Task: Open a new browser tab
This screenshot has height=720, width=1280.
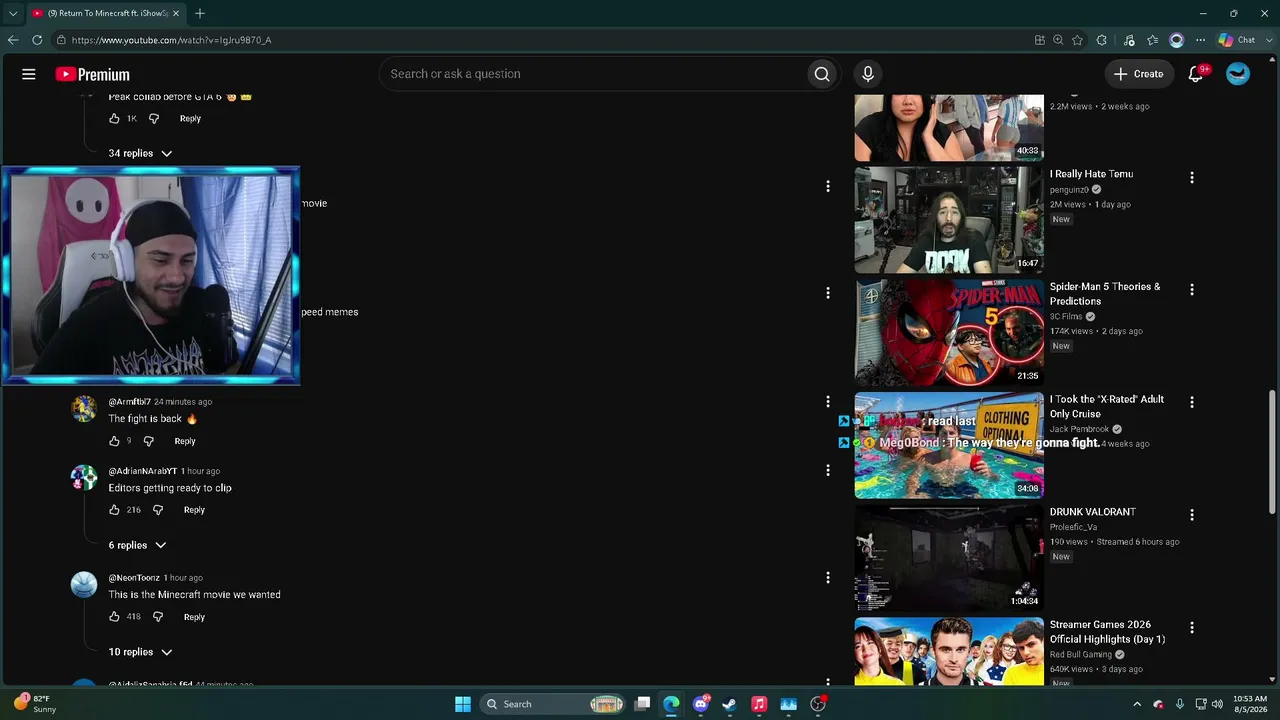Action: tap(200, 13)
